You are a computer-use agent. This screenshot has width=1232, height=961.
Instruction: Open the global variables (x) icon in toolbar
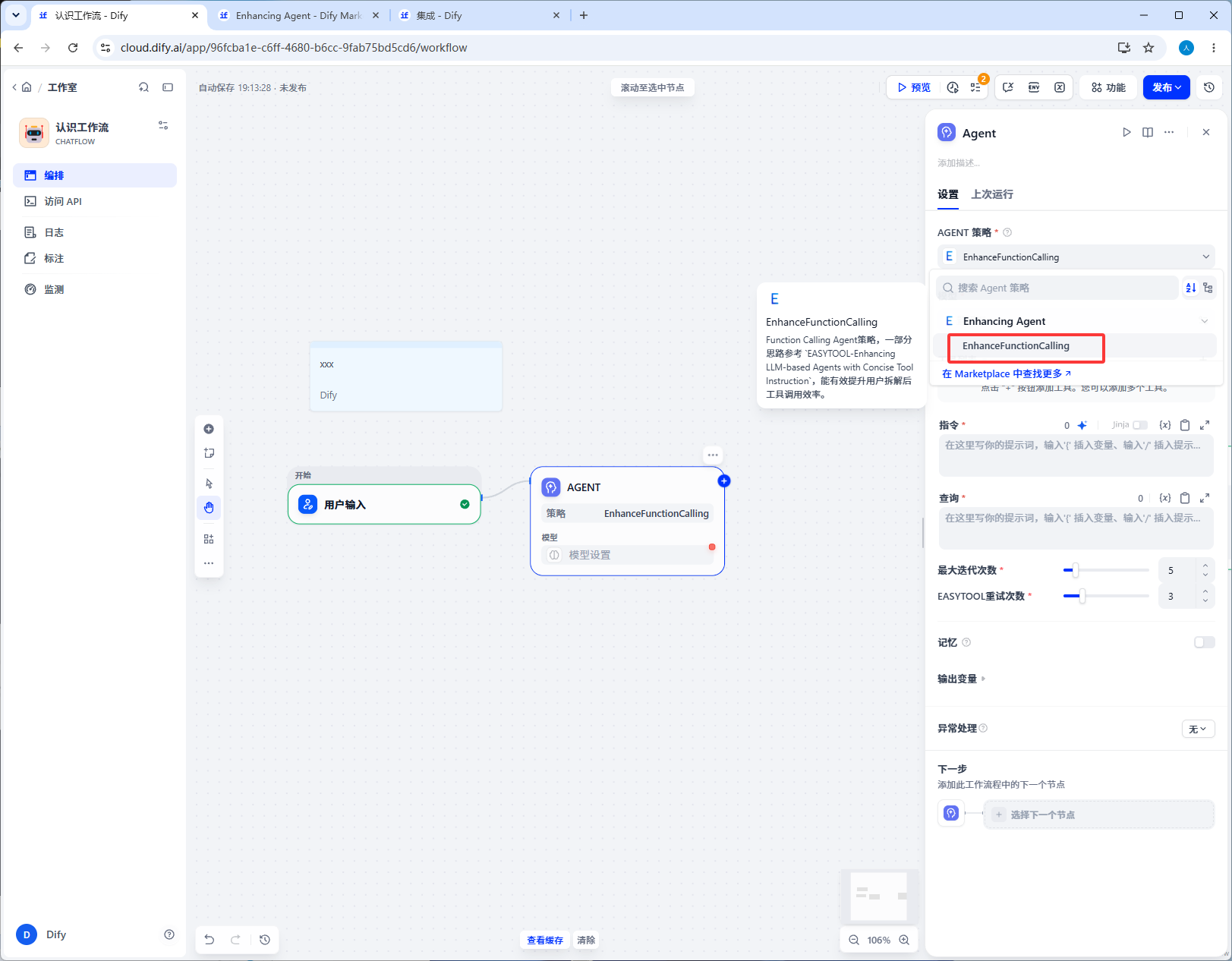1060,87
